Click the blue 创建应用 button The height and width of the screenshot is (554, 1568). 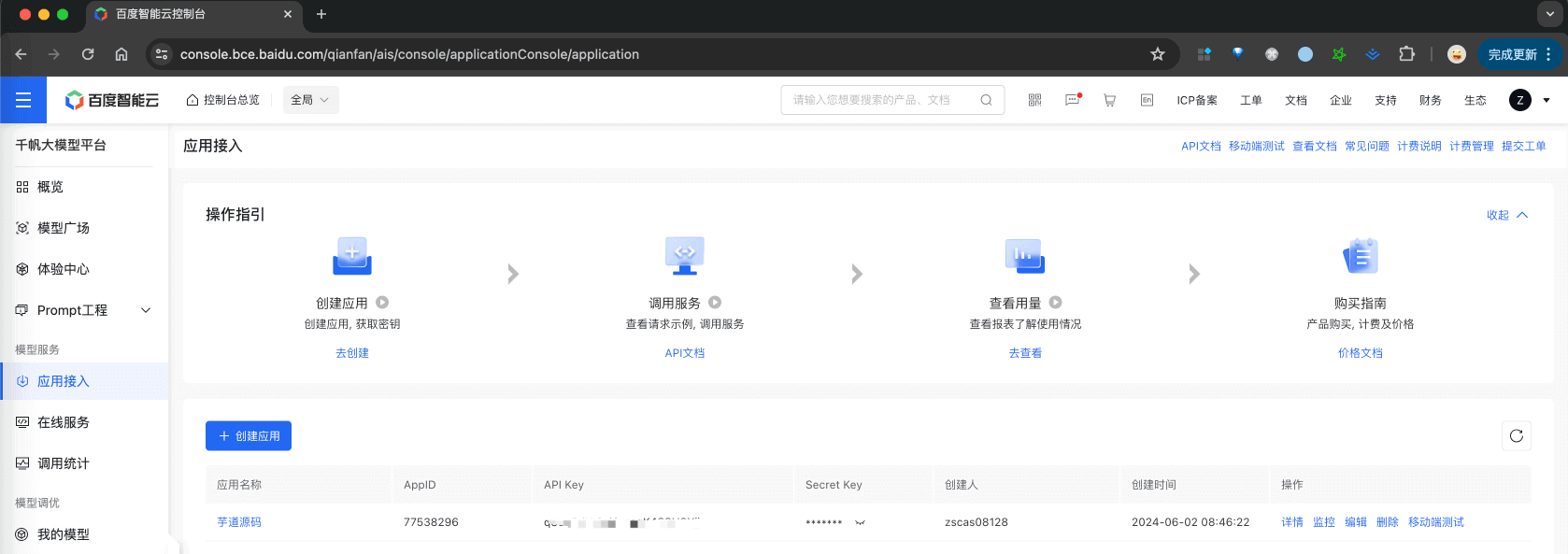click(249, 435)
